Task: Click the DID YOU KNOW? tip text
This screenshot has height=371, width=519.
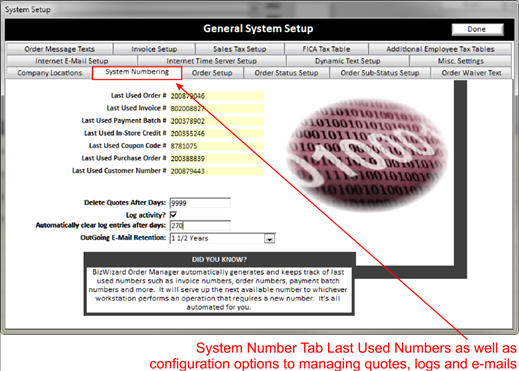Action: (x=219, y=290)
